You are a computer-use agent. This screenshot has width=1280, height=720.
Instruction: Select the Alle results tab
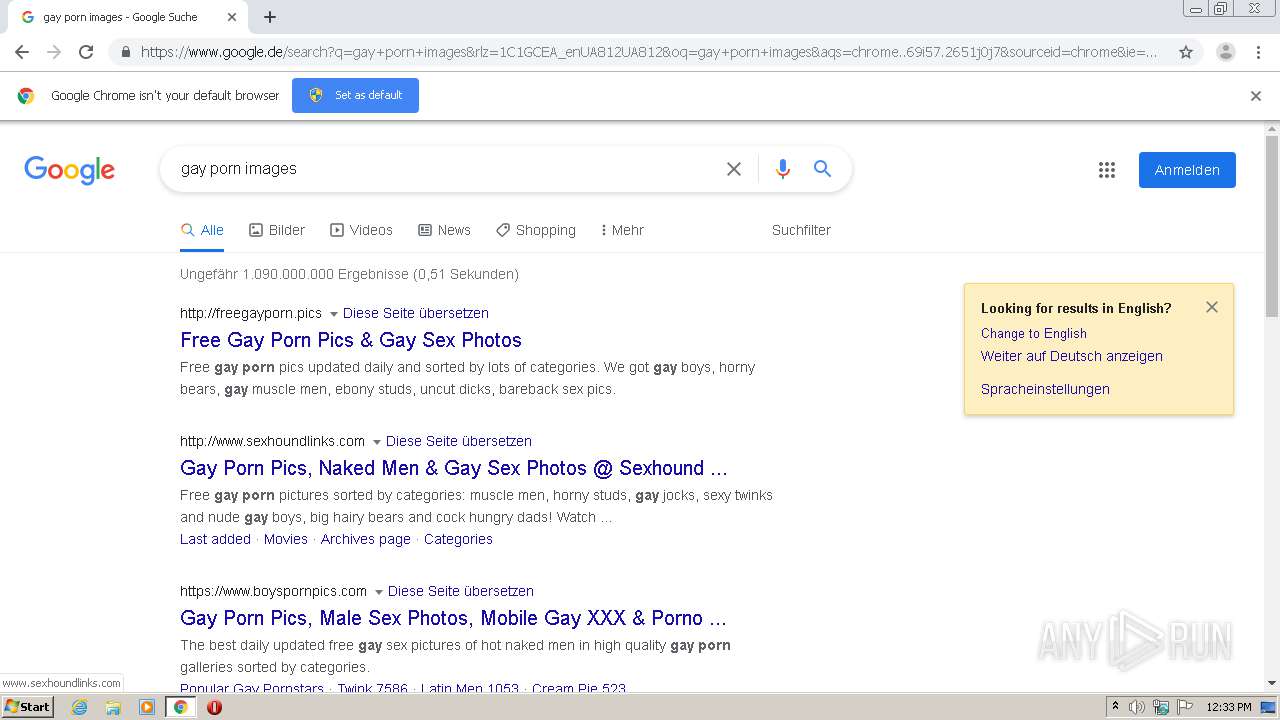tap(202, 230)
